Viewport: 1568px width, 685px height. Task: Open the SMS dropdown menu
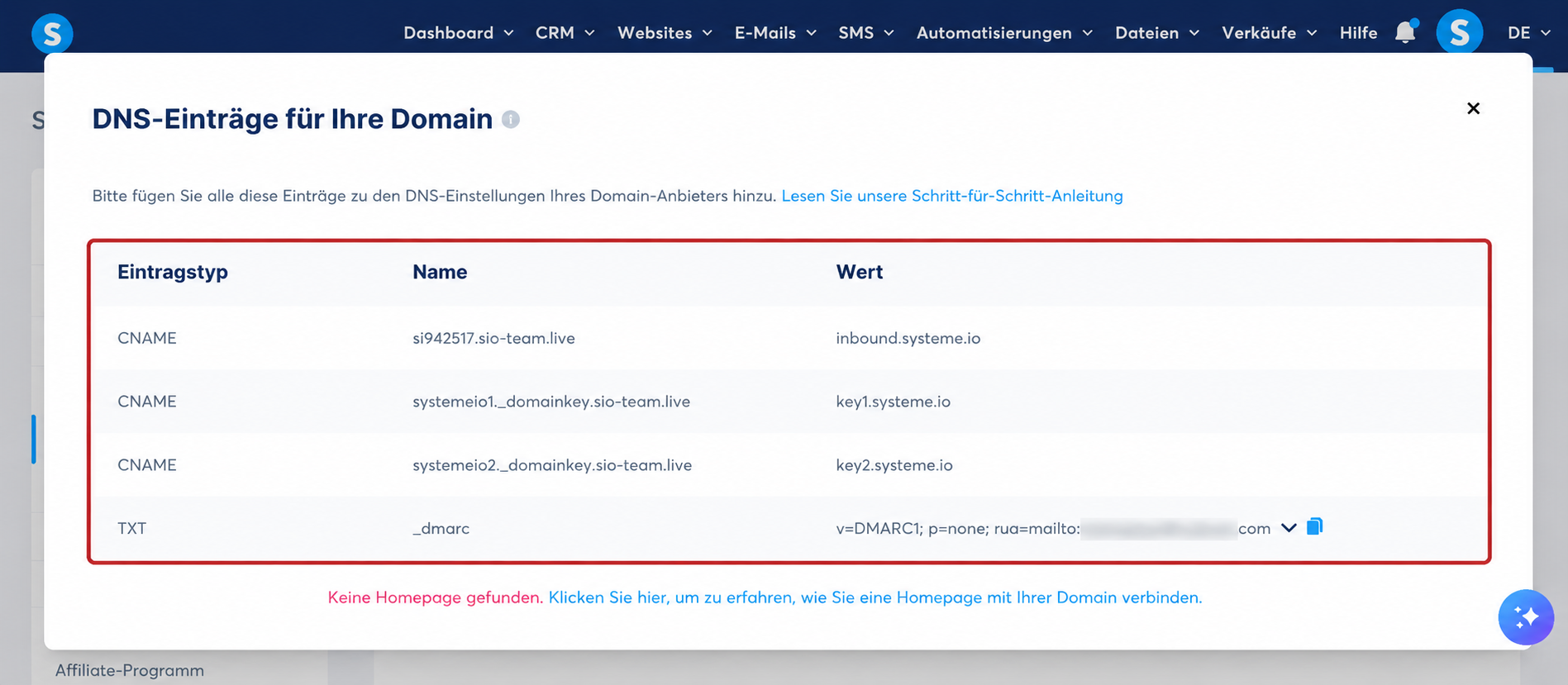866,33
